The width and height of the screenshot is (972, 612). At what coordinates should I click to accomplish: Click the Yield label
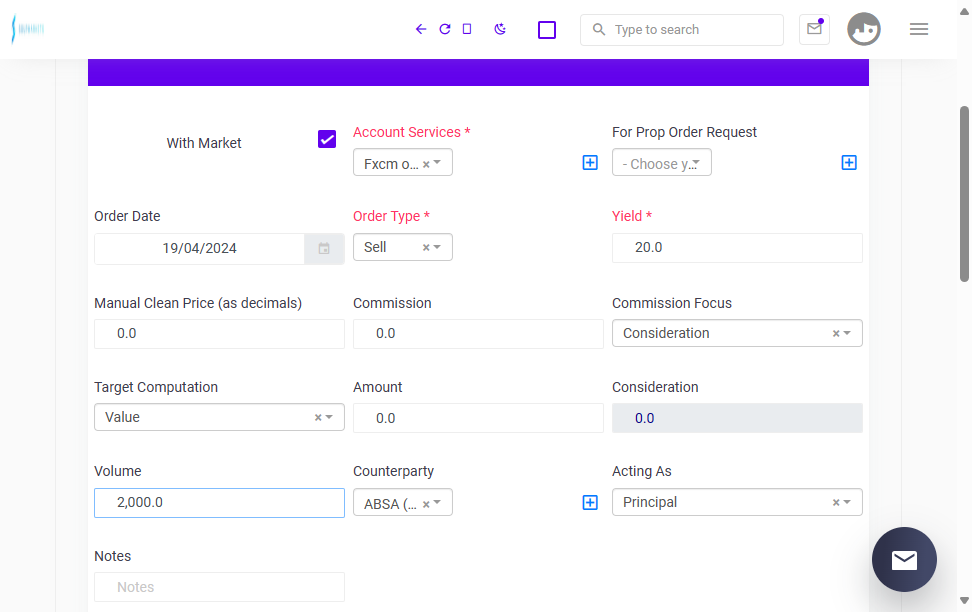632,216
